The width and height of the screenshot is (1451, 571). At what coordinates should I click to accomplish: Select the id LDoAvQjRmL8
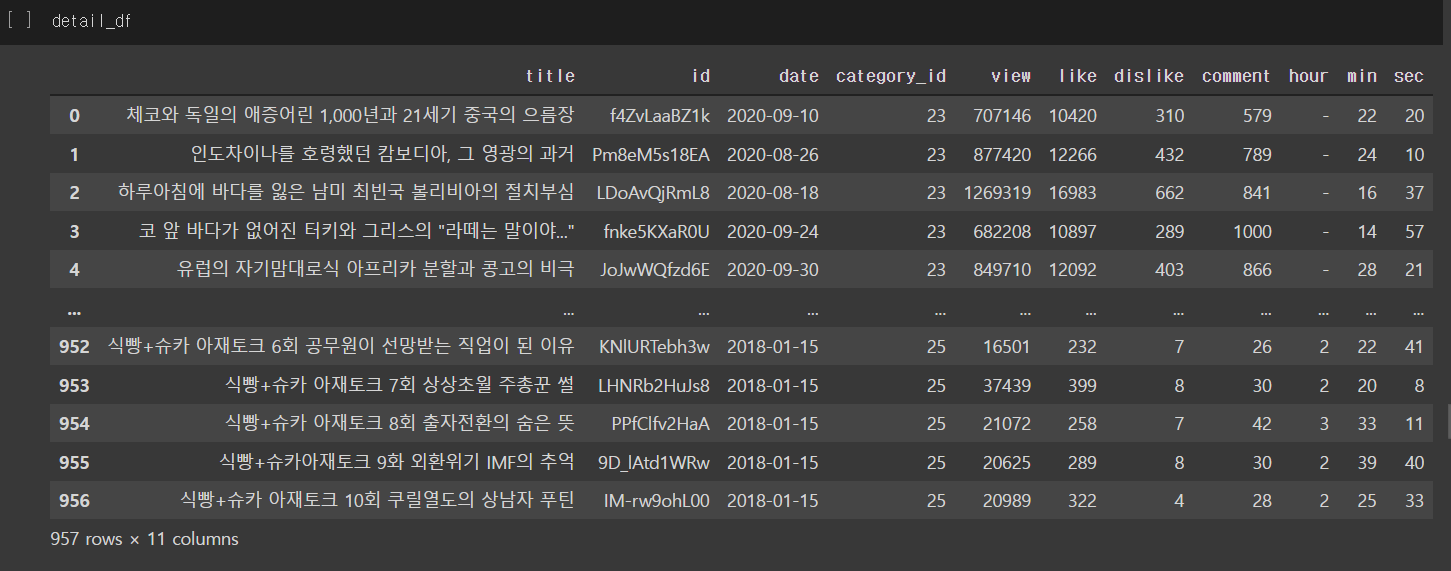pyautogui.click(x=653, y=193)
